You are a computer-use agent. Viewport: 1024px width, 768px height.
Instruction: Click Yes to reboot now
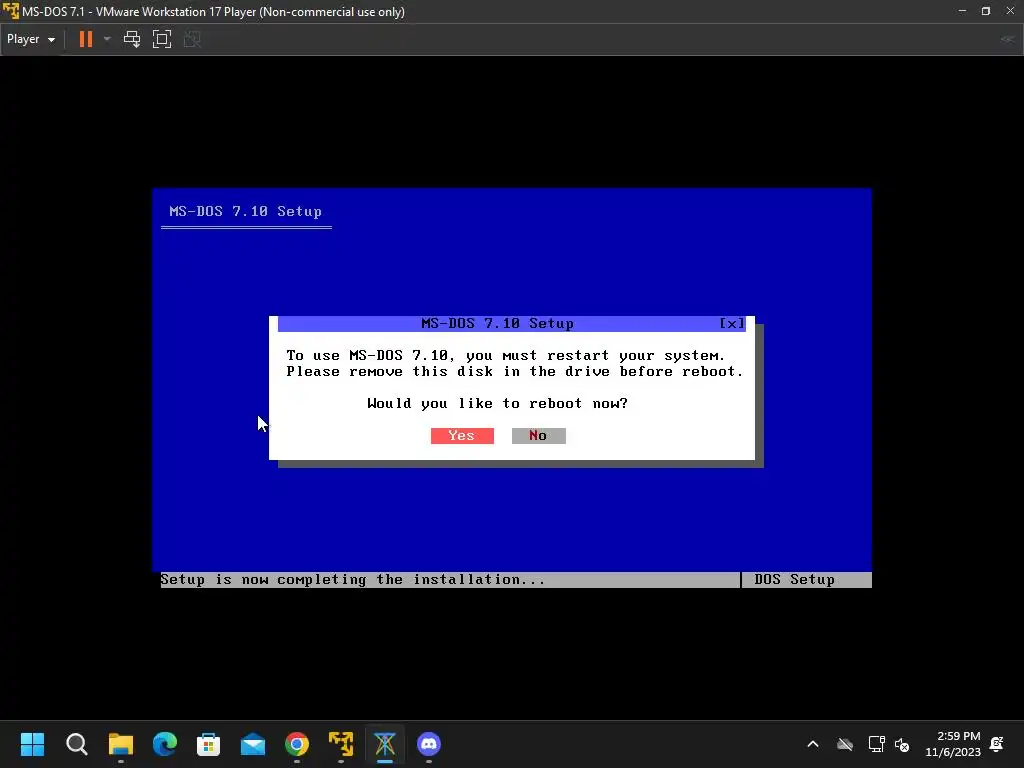click(462, 436)
